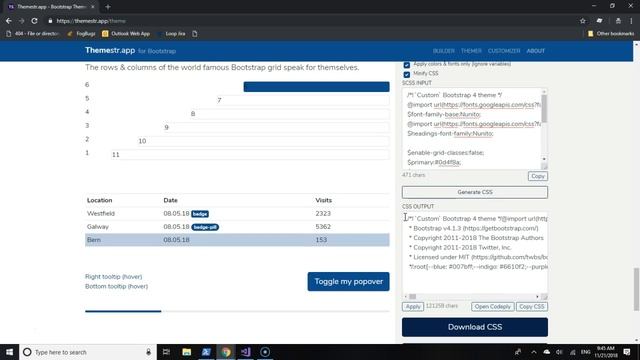Open the THEMER nav item

coord(471,51)
